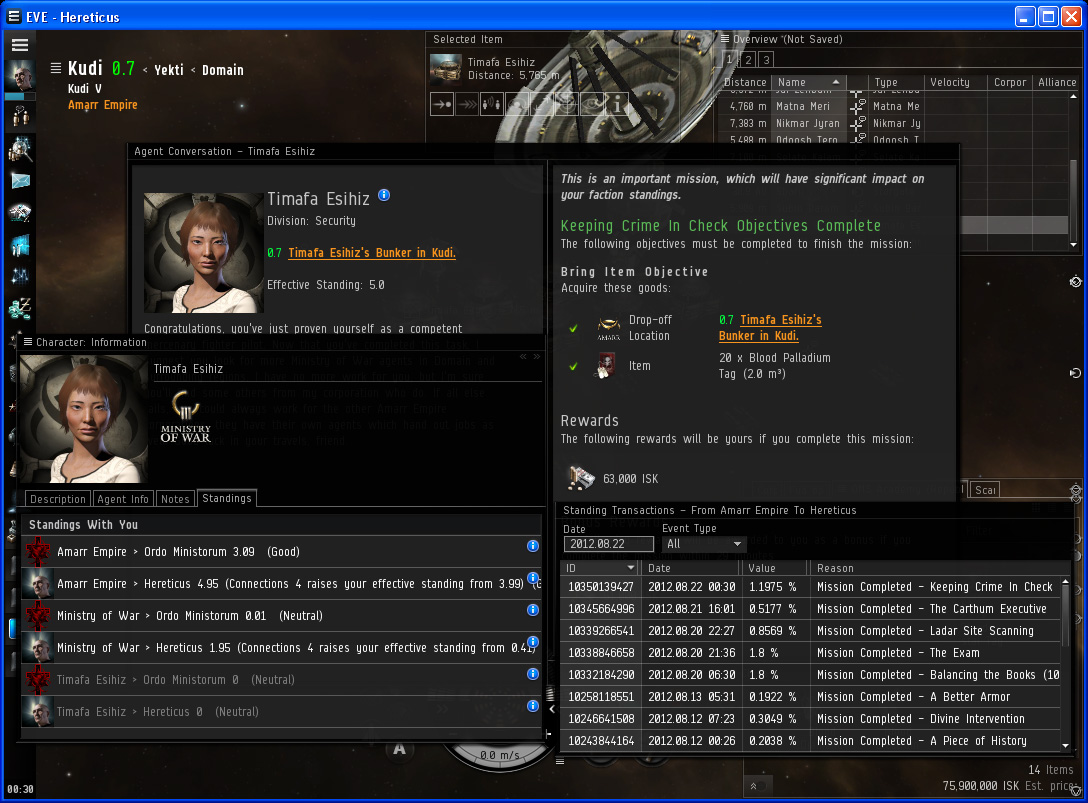Start conversation icon in Selected Item panel
The image size is (1088, 803).
[x=492, y=105]
